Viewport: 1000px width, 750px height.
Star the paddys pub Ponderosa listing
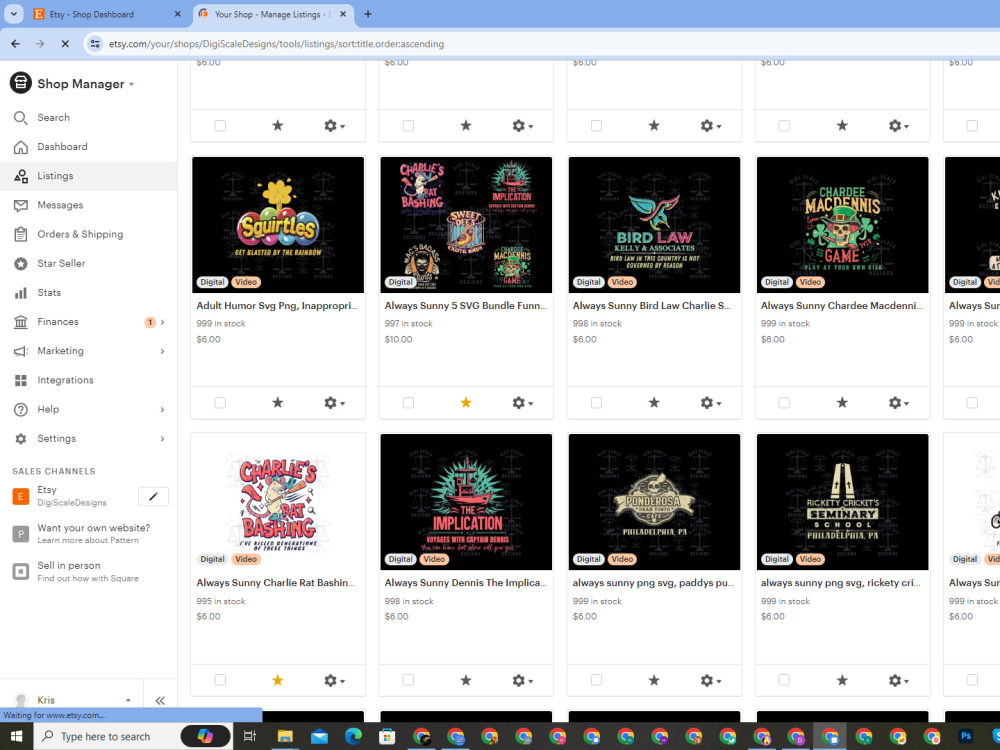(654, 680)
